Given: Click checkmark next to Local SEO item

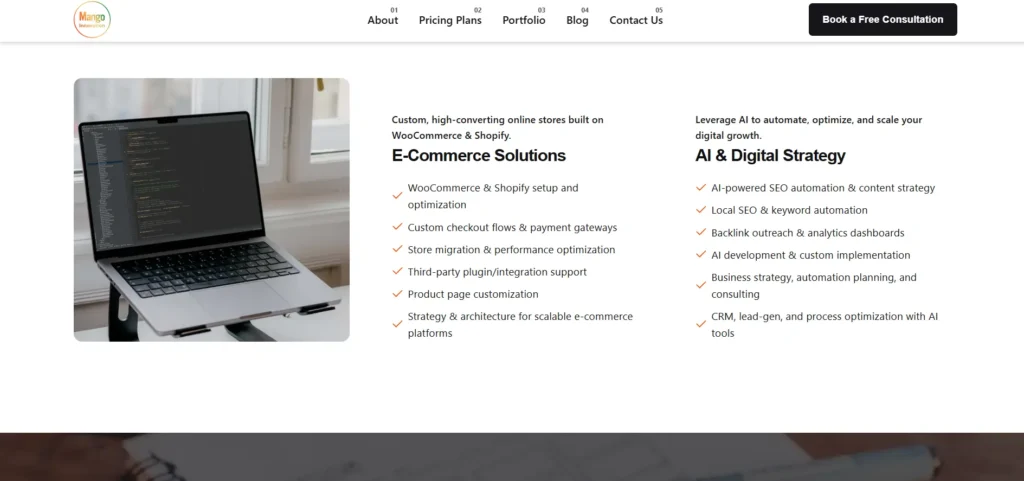Looking at the screenshot, I should point(701,210).
